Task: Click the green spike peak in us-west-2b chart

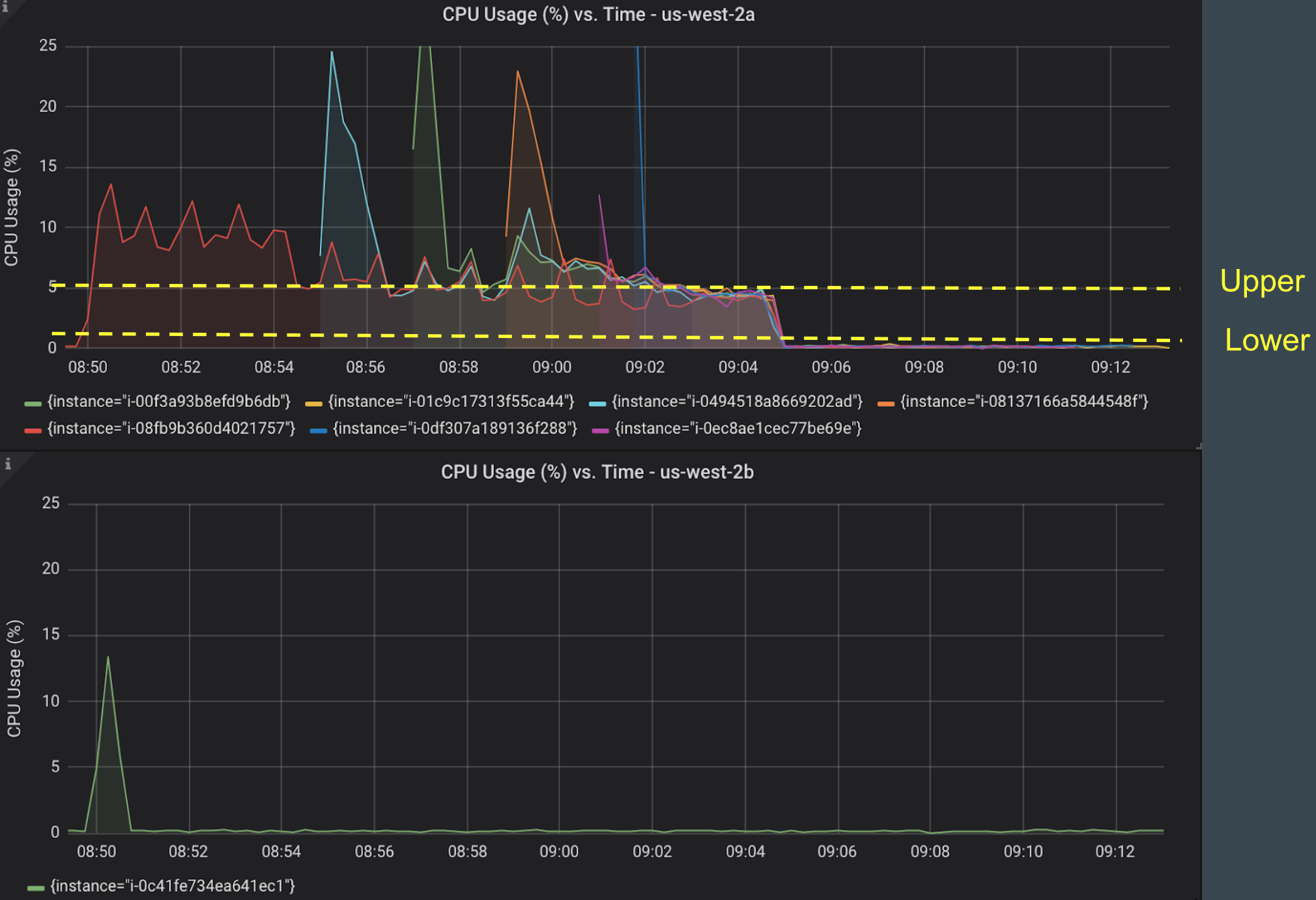Action: (x=108, y=656)
